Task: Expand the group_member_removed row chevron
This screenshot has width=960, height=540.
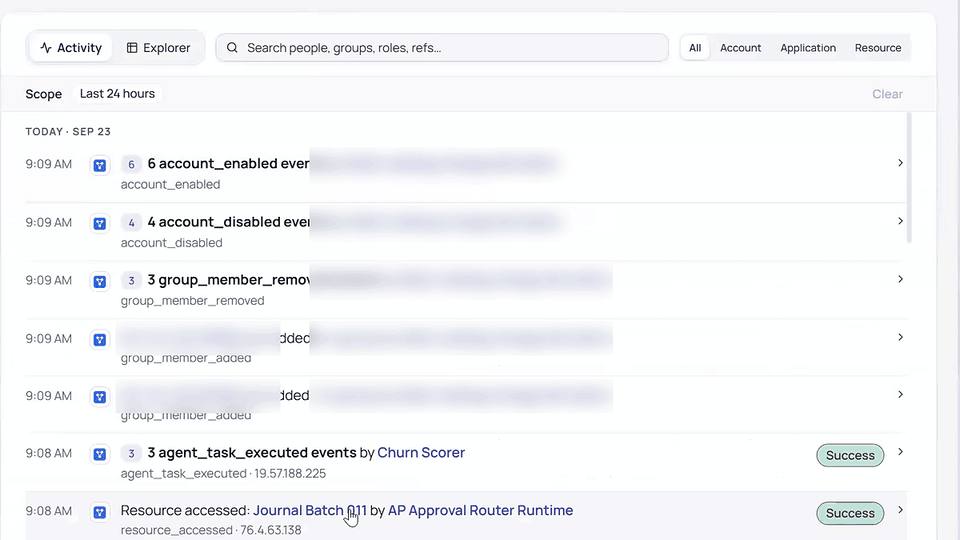Action: 900,279
